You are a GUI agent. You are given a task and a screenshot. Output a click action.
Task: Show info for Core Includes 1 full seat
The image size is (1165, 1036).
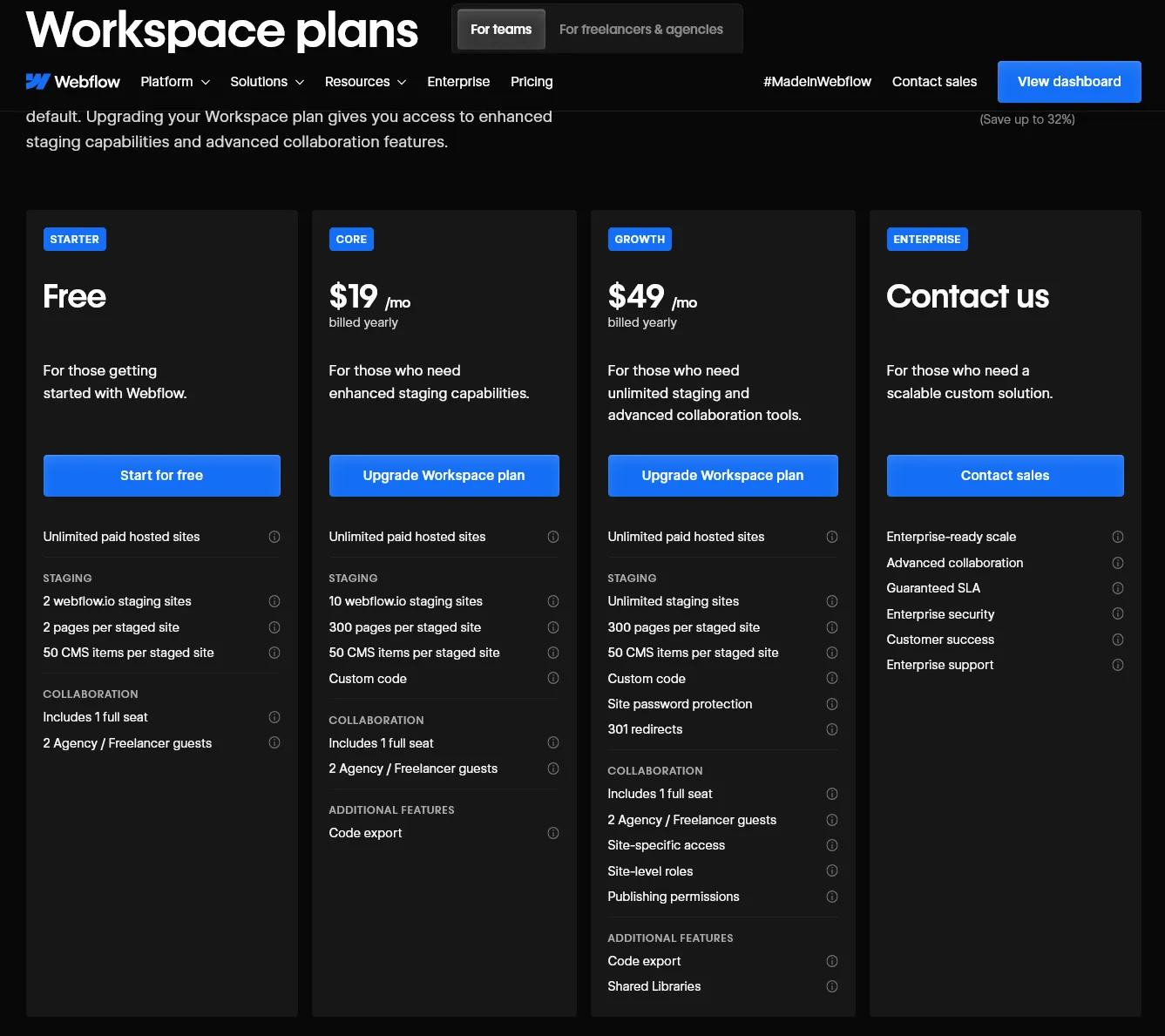coord(553,742)
